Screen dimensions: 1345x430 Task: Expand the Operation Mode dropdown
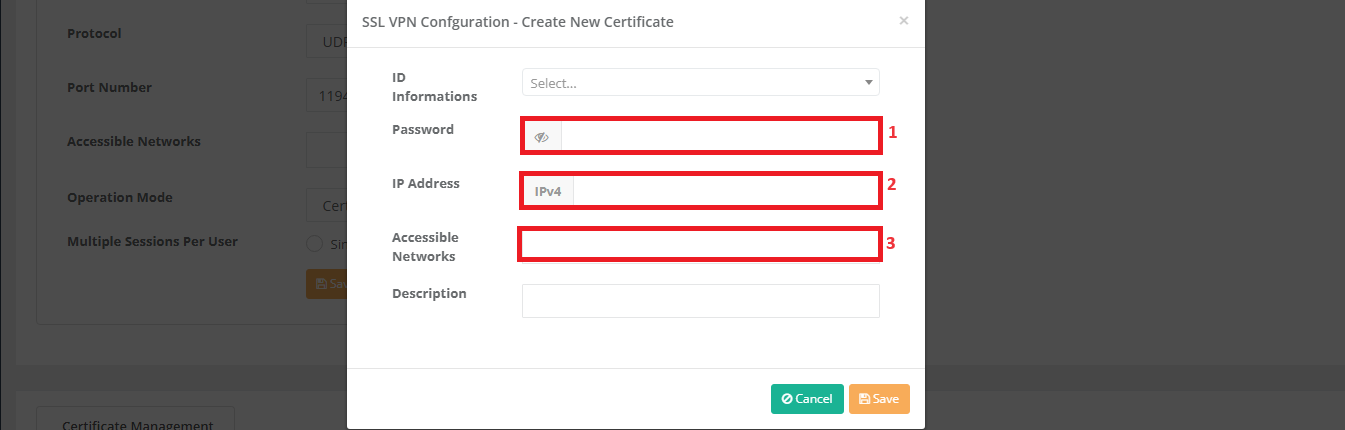click(x=326, y=205)
